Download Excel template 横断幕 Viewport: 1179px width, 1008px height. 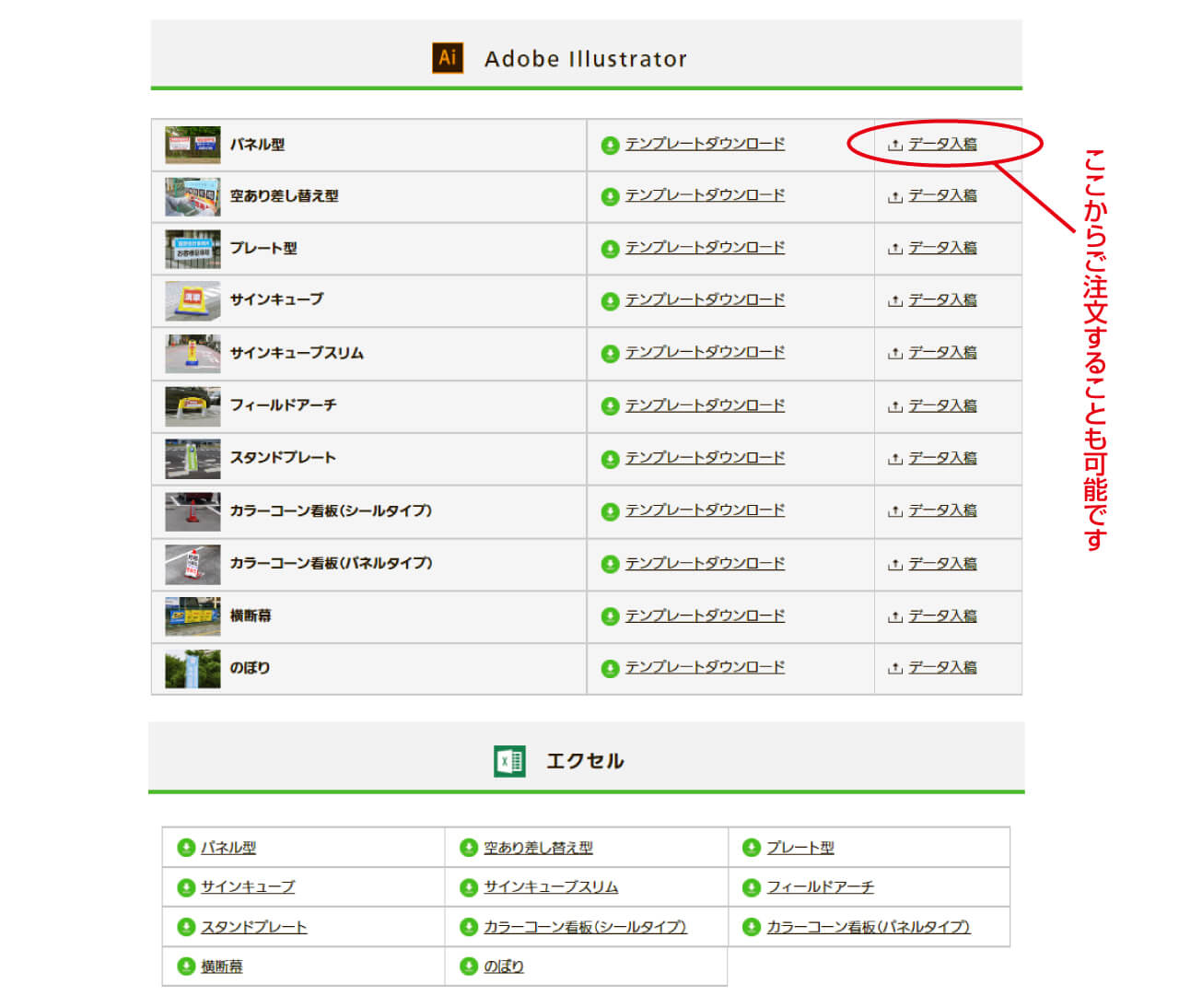[x=222, y=967]
